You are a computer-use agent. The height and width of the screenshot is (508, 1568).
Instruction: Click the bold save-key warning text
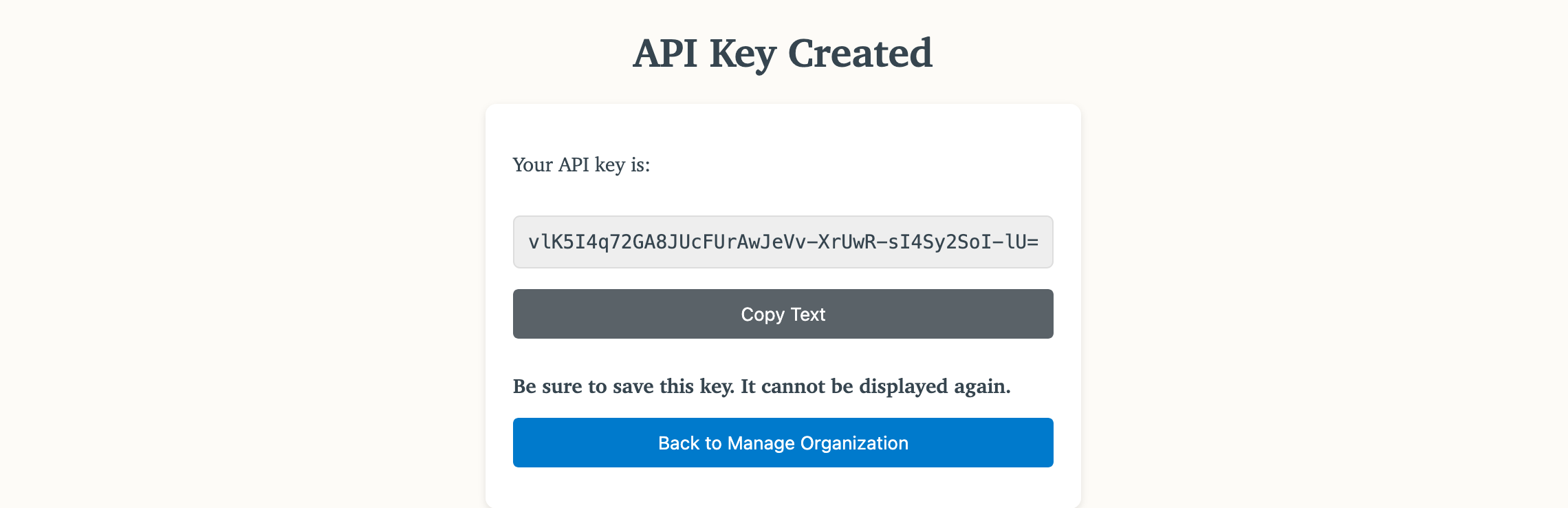pyautogui.click(x=761, y=386)
